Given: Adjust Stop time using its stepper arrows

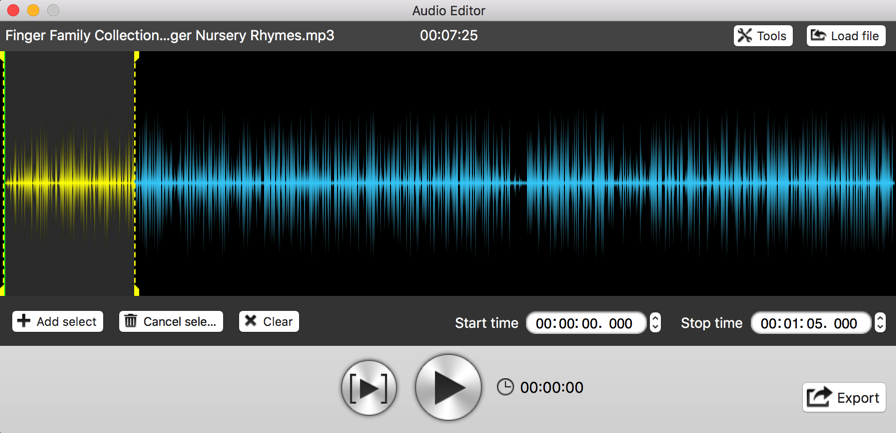Looking at the screenshot, I should 881,323.
